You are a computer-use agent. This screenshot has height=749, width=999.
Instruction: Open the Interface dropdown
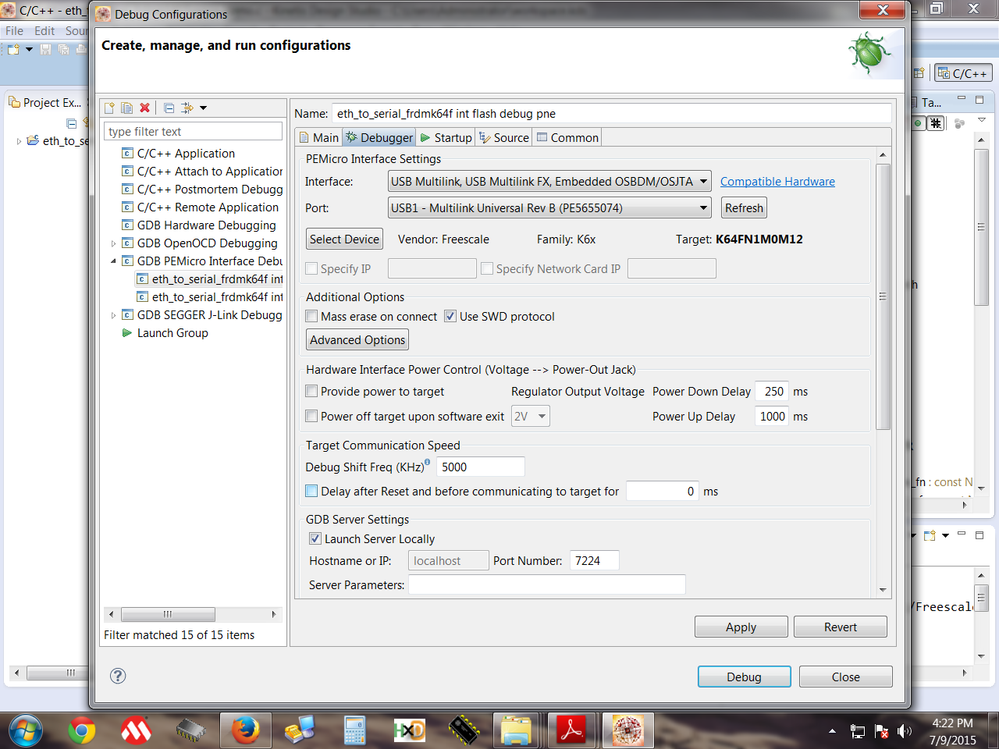tap(549, 182)
